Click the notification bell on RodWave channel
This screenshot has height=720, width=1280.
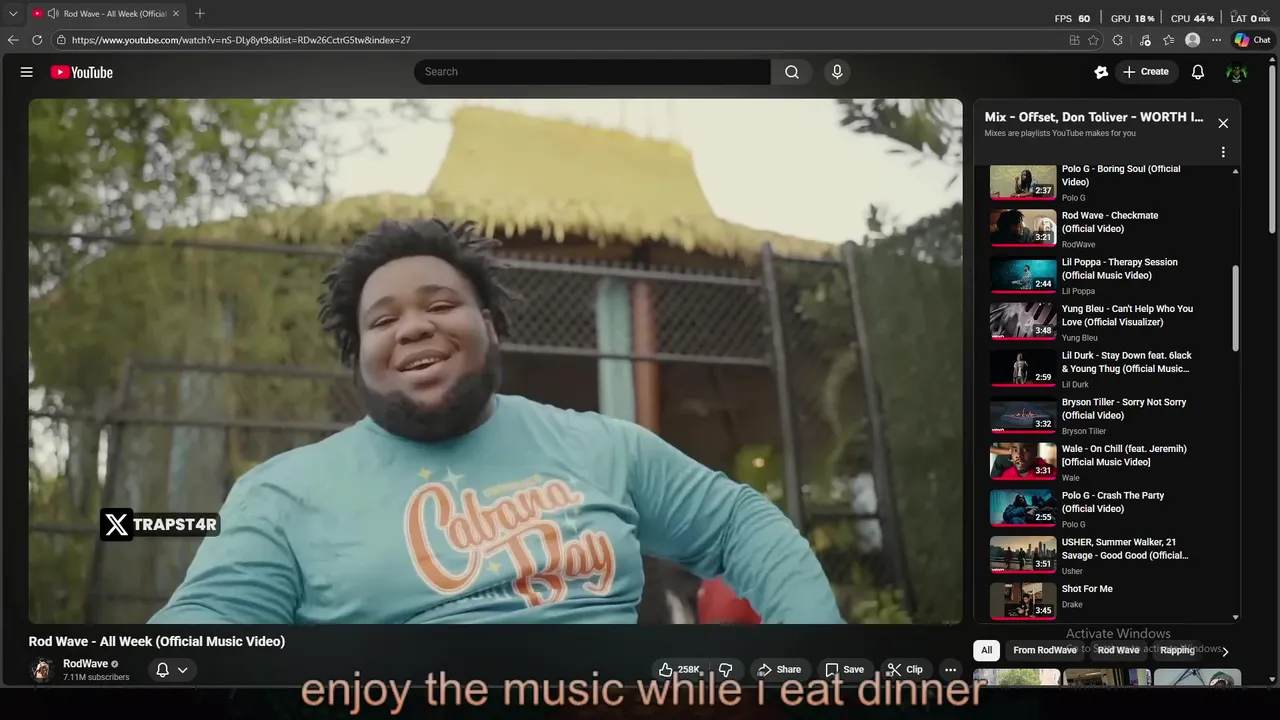point(162,670)
